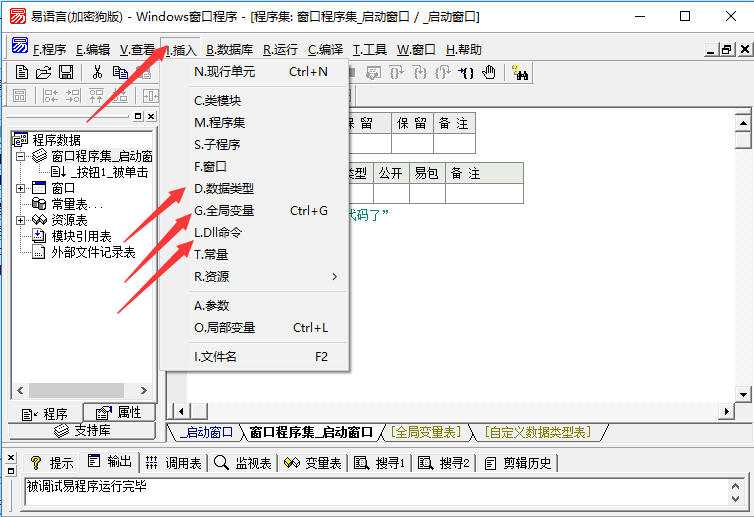Viewport: 754px width, 517px height.
Task: Select 外部文件记录表 in the tree
Action: [x=93, y=252]
